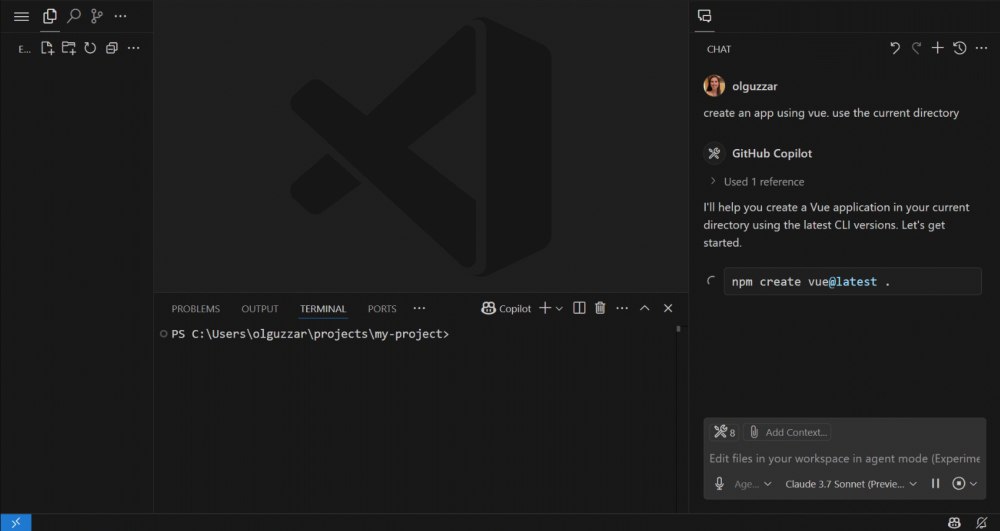Viewport: 1000px width, 531px height.
Task: Open remote window indicator in status bar
Action: (15, 523)
